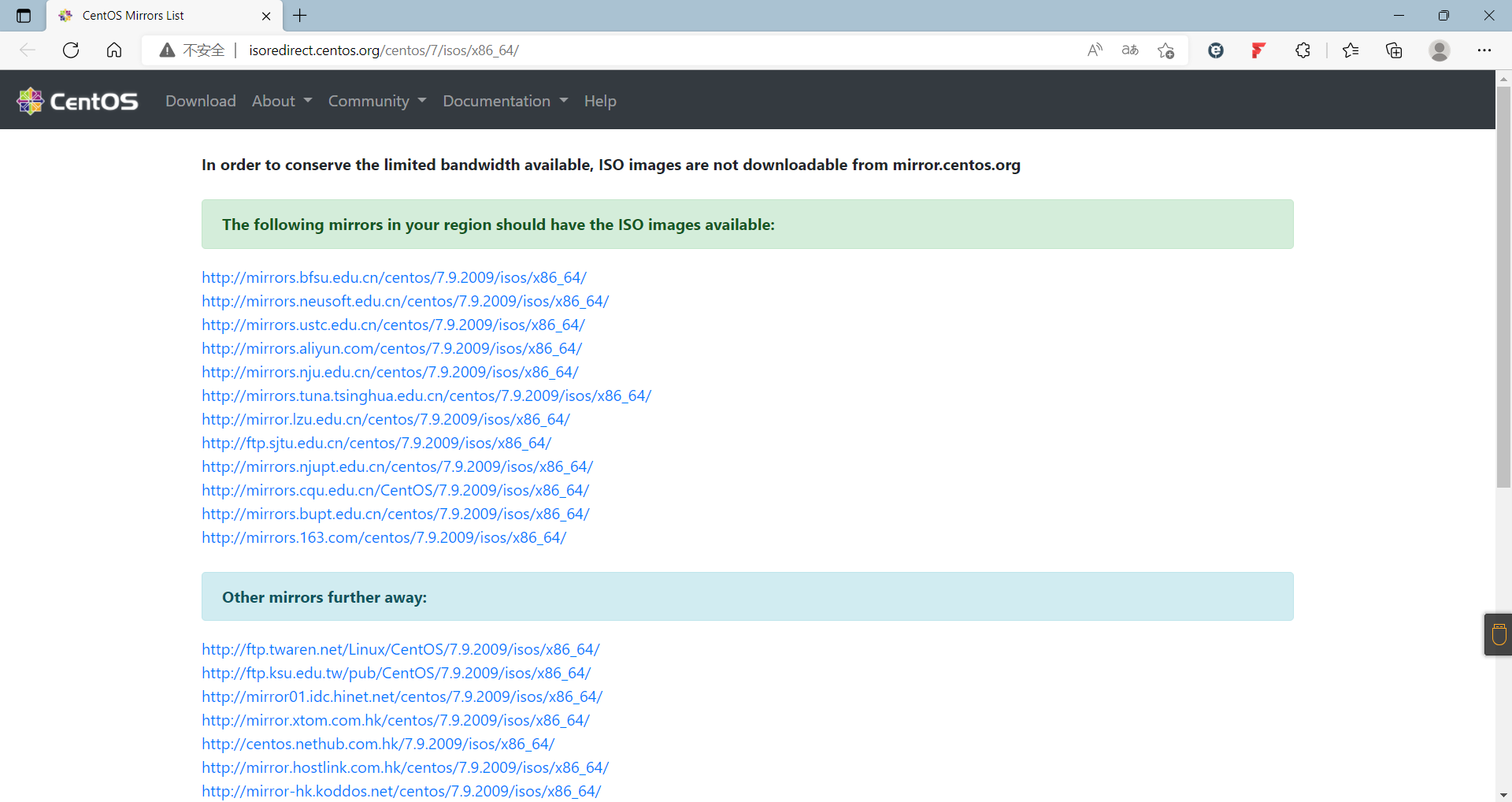Expand the Documentation dropdown menu
Screen dimensions: 1512x802
tap(506, 101)
